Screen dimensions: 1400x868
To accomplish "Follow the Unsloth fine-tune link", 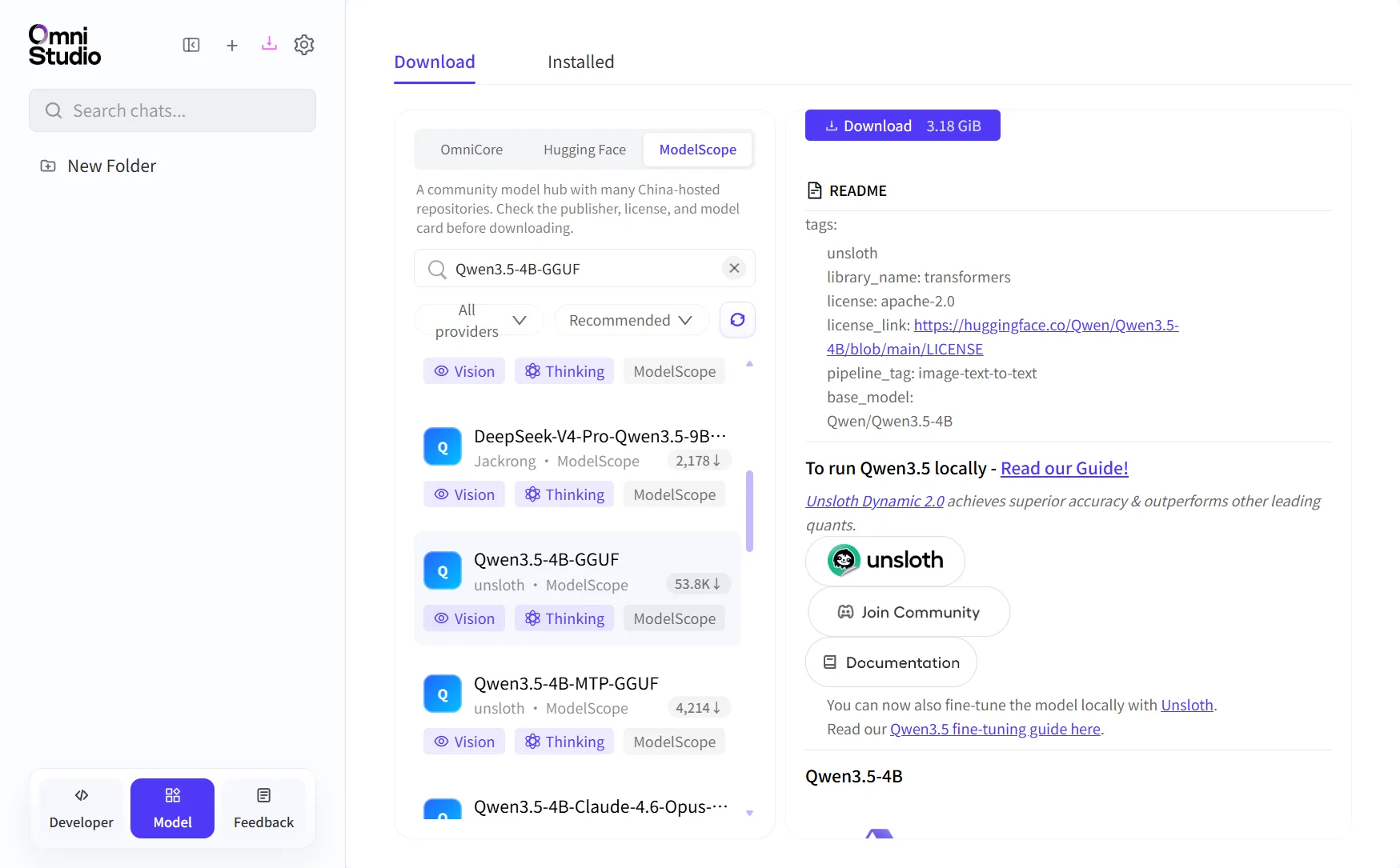I will 1187,705.
